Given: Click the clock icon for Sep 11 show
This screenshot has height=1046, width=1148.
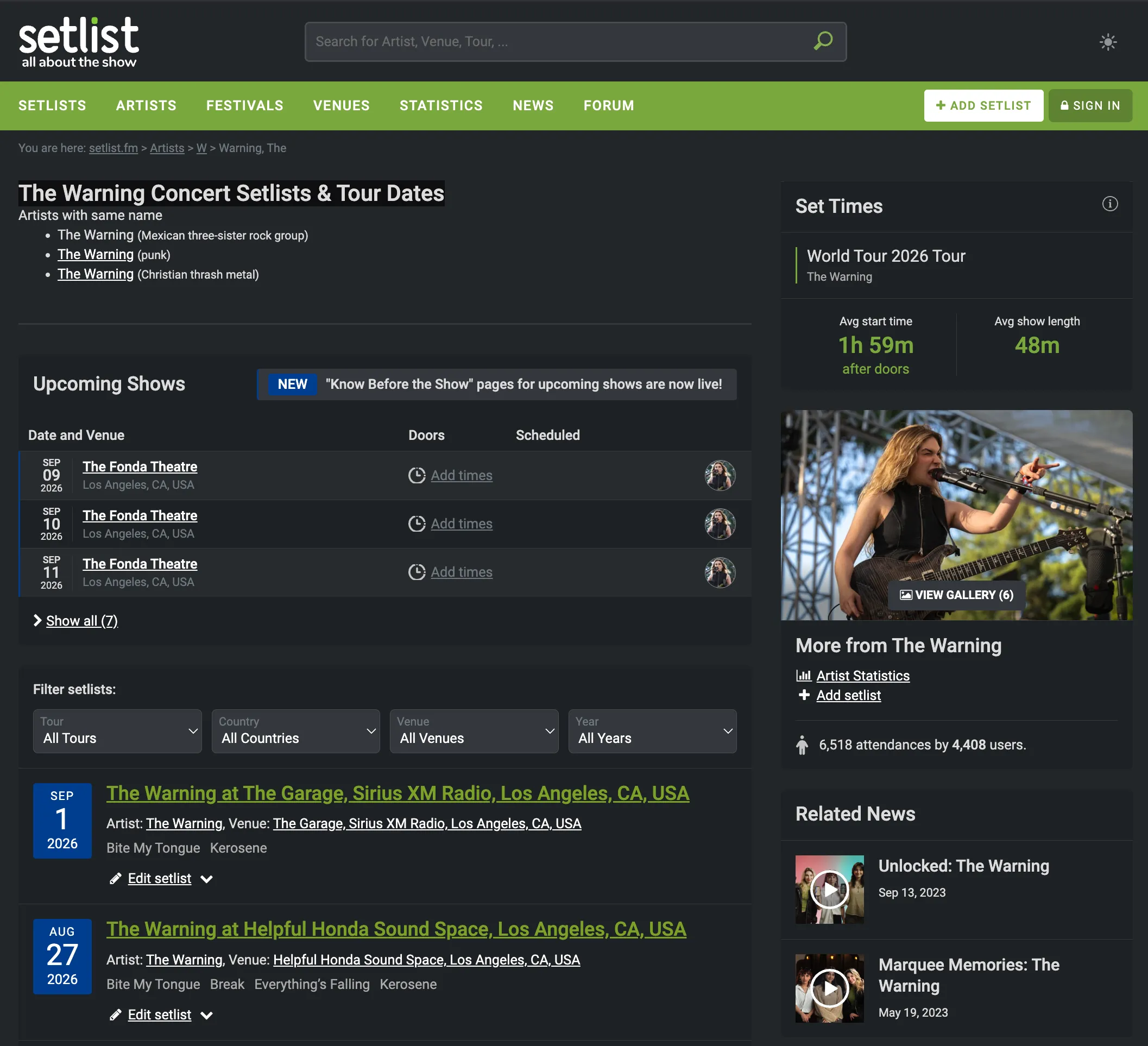Looking at the screenshot, I should [417, 572].
